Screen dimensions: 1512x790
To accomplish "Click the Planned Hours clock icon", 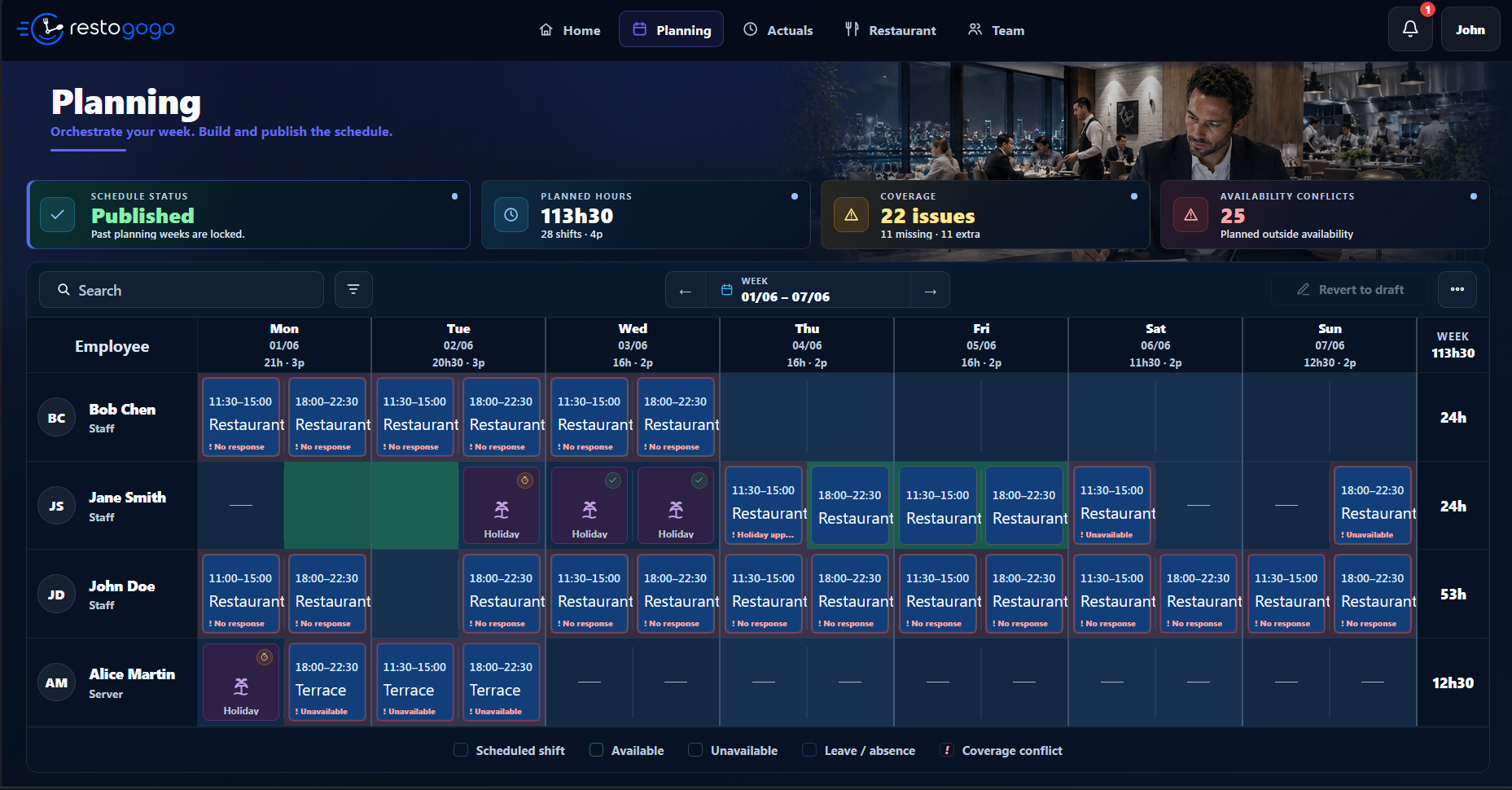I will pyautogui.click(x=511, y=215).
